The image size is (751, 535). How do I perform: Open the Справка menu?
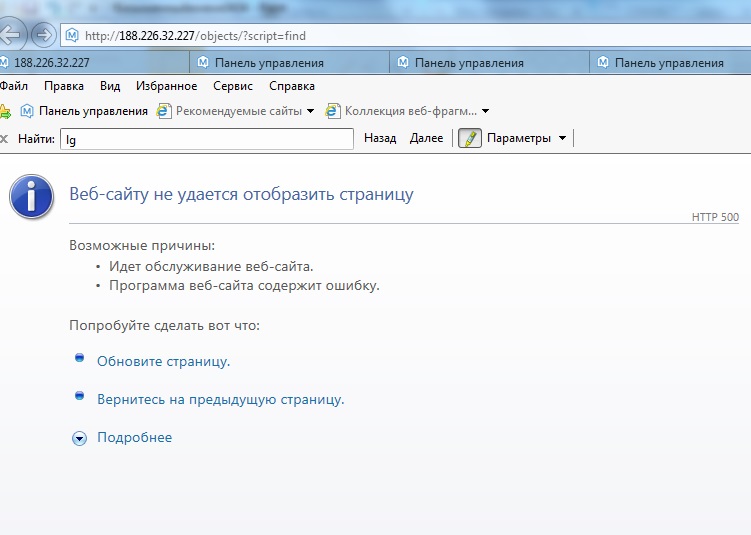[292, 86]
